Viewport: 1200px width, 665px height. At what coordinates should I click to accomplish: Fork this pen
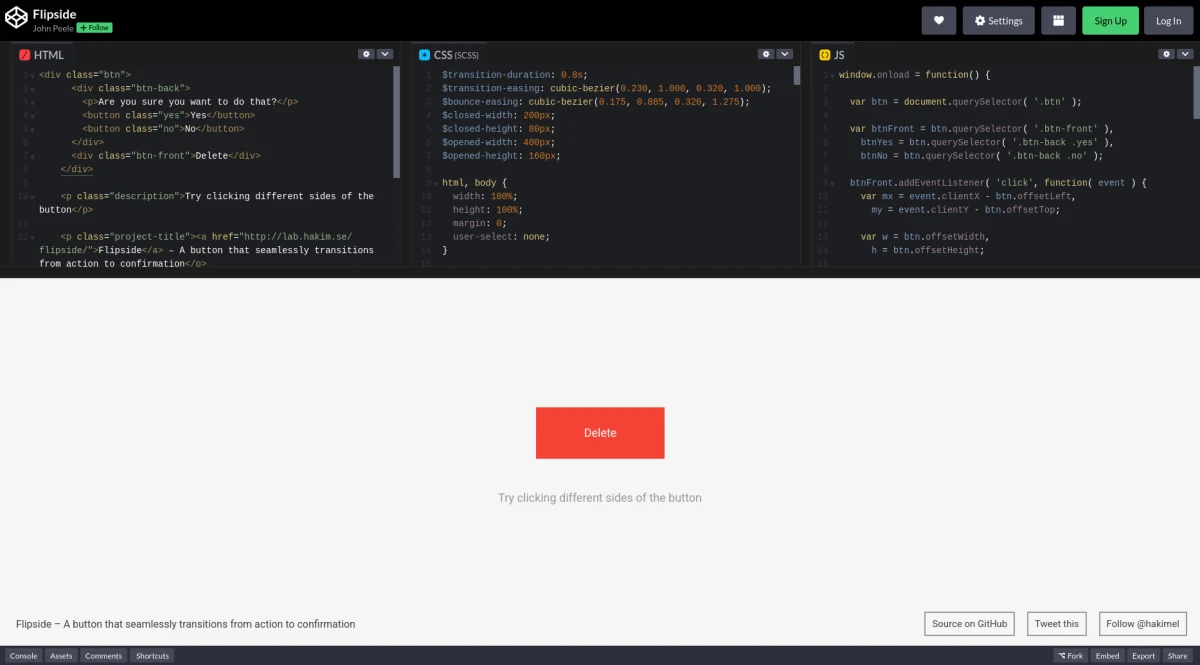click(x=1070, y=656)
